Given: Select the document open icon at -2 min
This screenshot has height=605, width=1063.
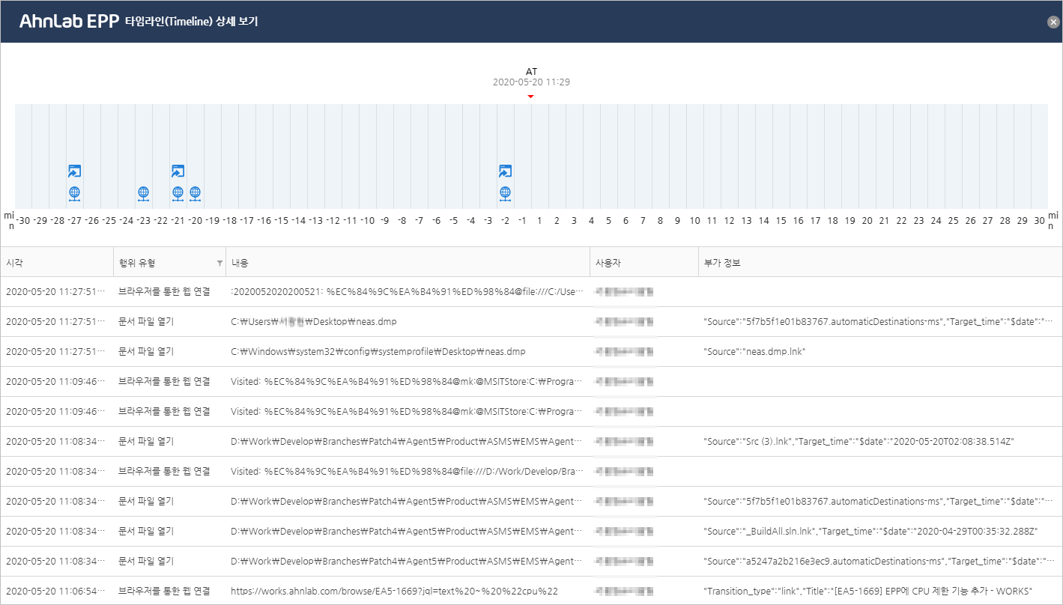Looking at the screenshot, I should tap(505, 172).
